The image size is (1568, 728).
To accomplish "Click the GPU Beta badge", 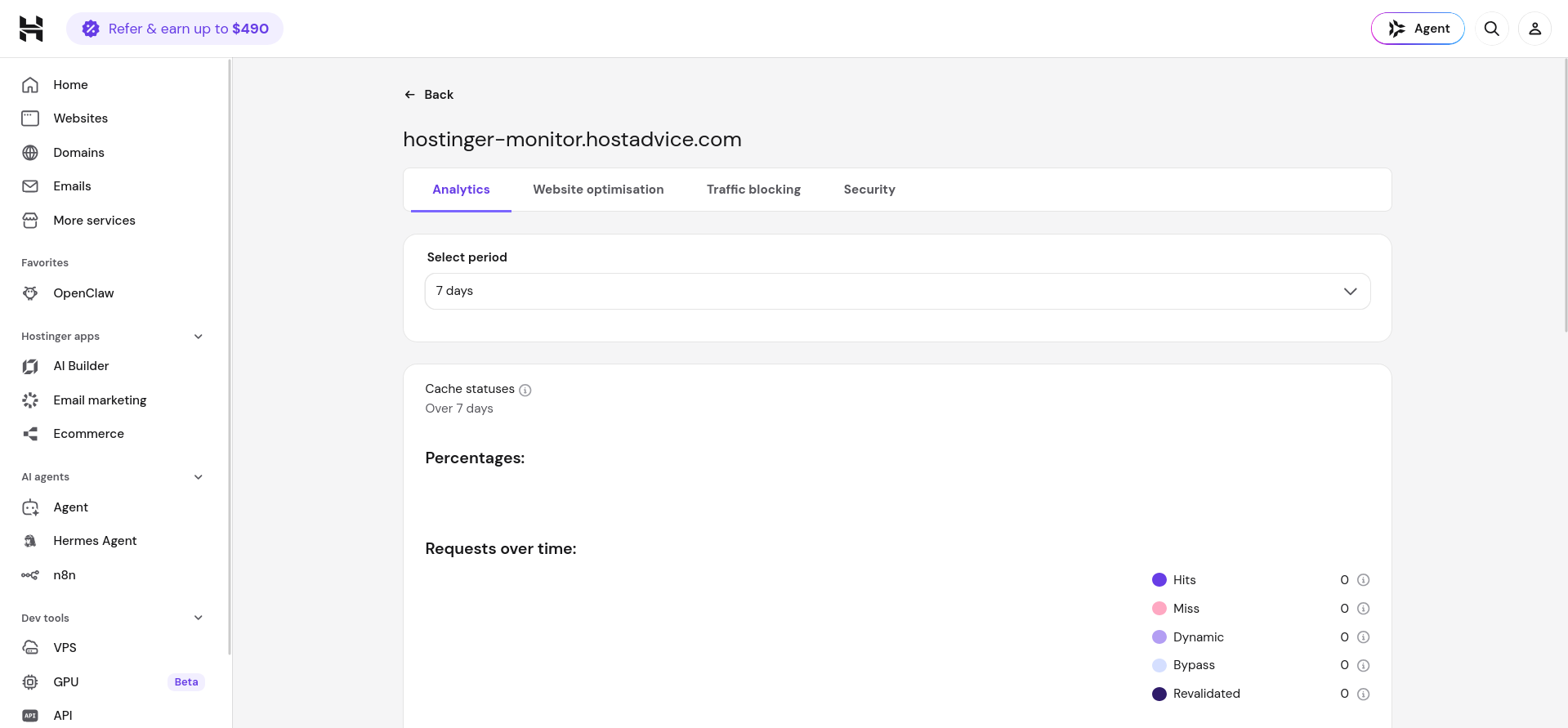I will point(186,682).
